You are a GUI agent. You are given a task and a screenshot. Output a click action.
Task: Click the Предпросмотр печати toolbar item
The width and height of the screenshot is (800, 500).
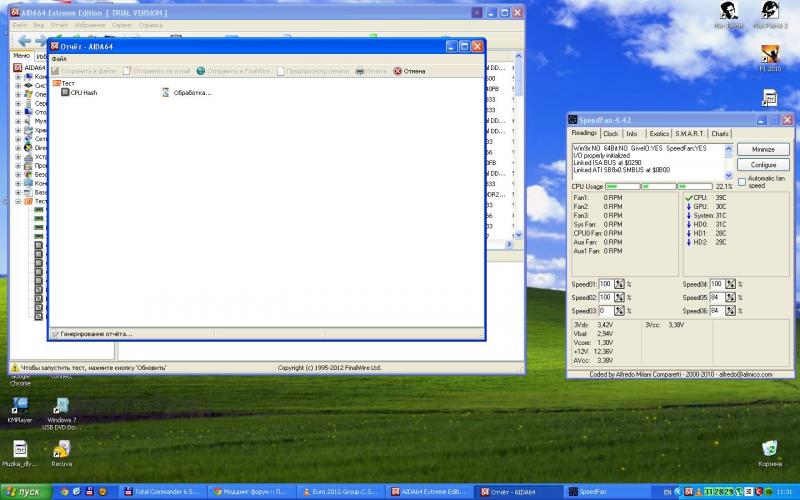click(313, 71)
